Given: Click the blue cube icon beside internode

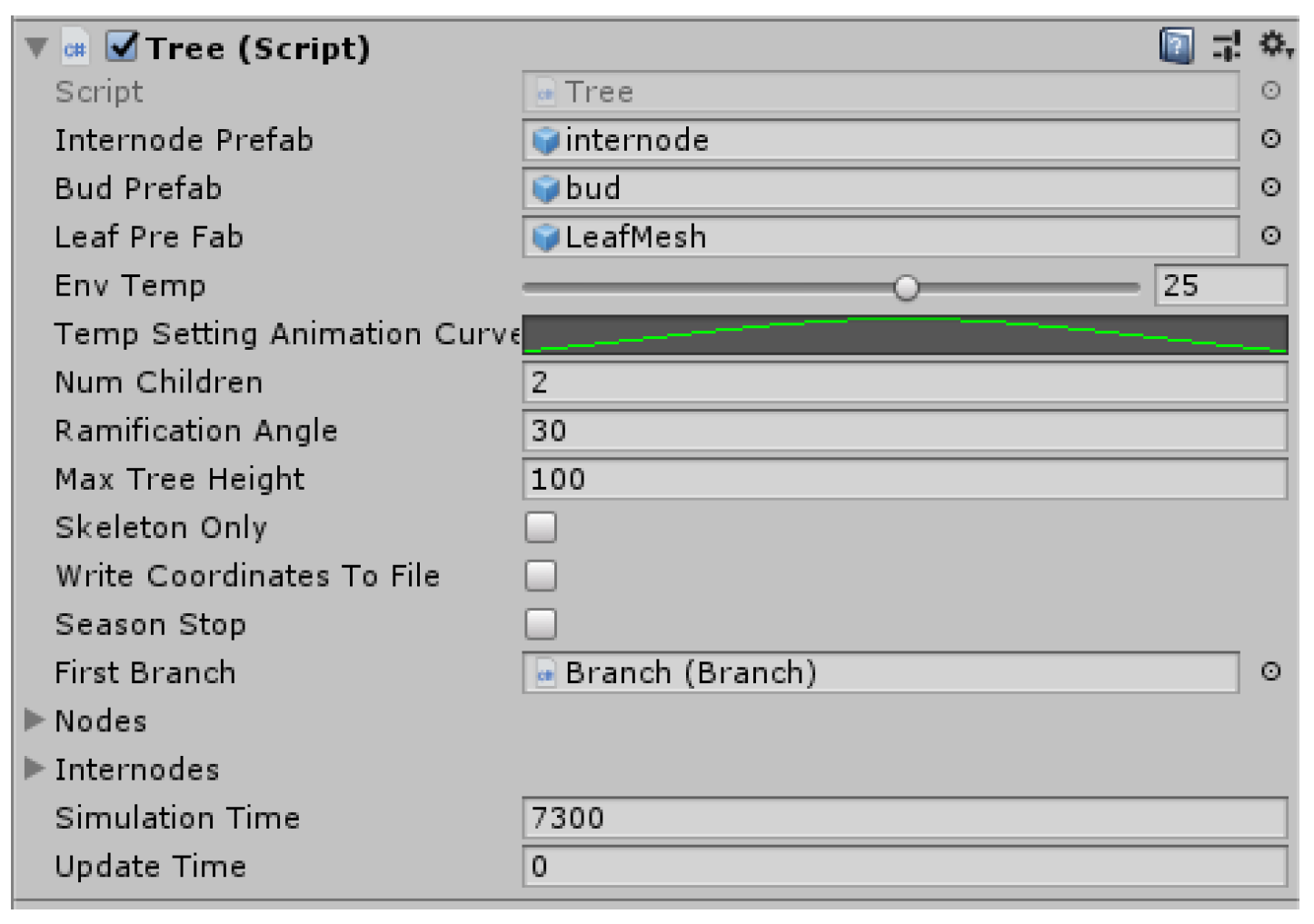Looking at the screenshot, I should tap(545, 140).
